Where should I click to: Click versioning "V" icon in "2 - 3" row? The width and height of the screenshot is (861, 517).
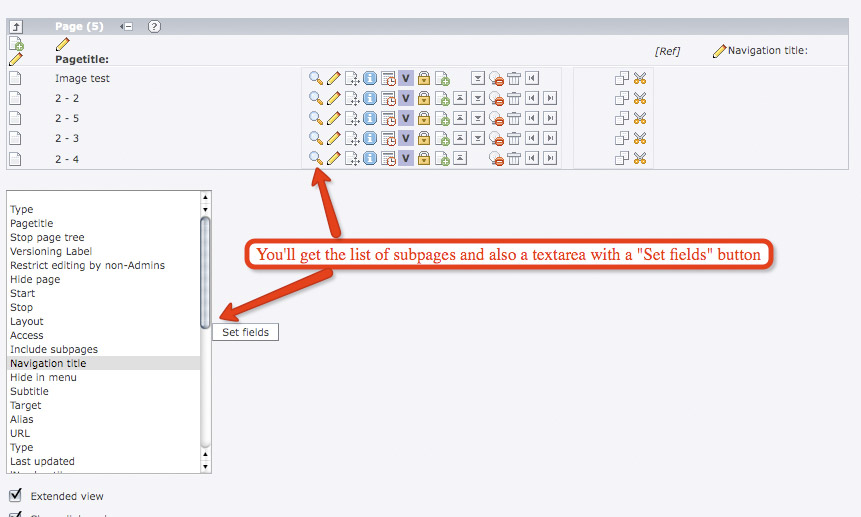pyautogui.click(x=405, y=138)
